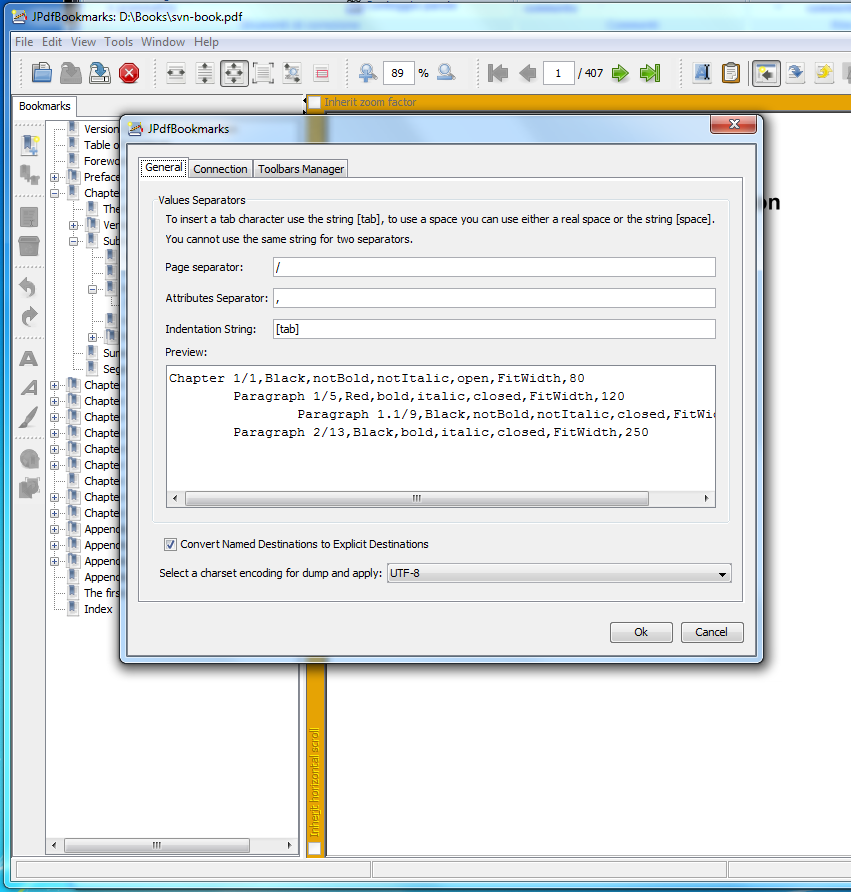Click the Cancel button
The height and width of the screenshot is (892, 851).
712,632
